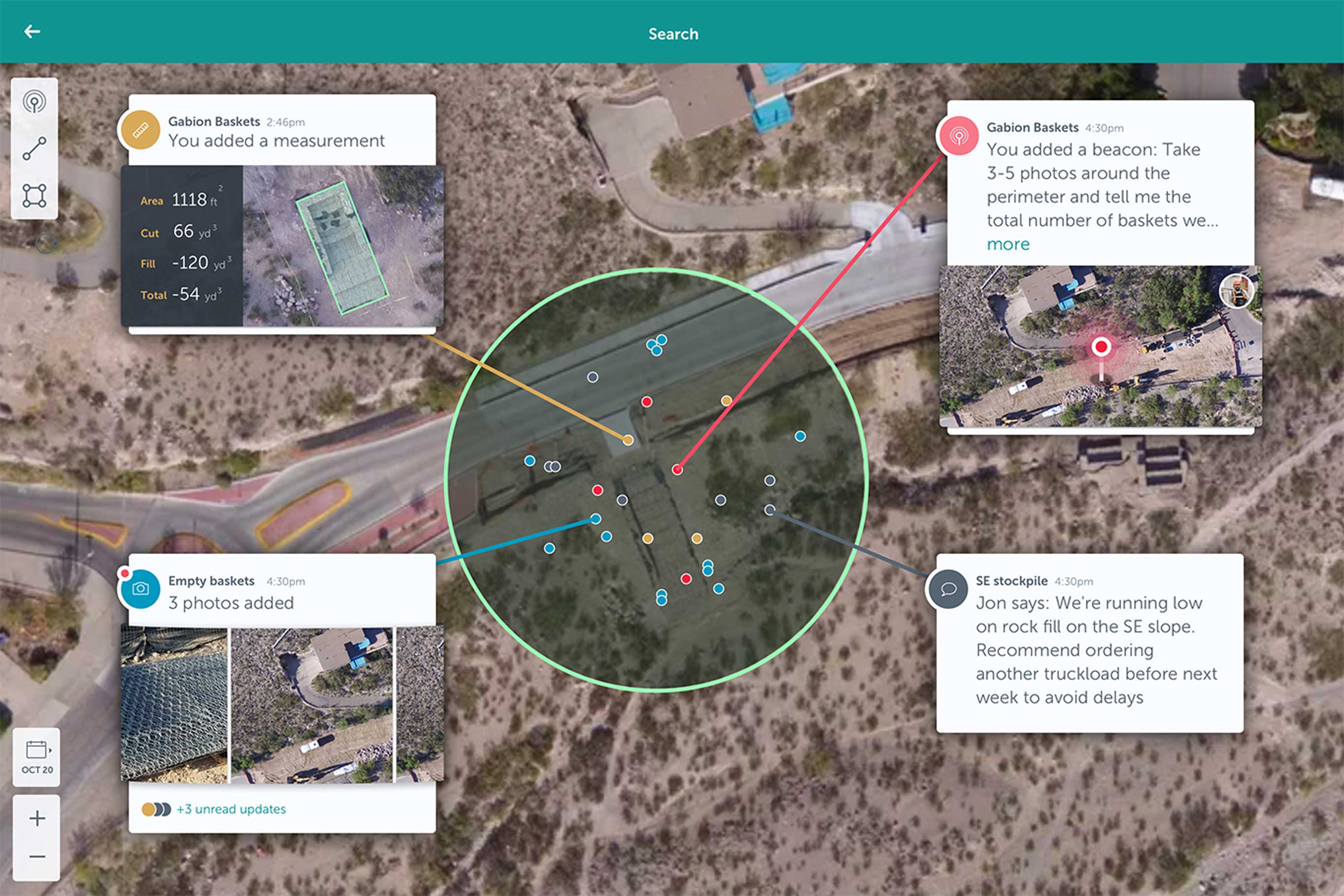Screen dimensions: 1344x896
Task: Open the Gabion Baskets measurement card title
Action: point(214,122)
